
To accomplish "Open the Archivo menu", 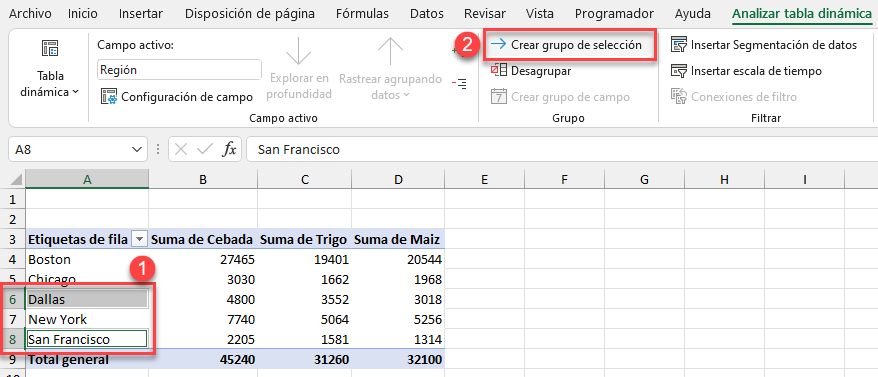I will click(30, 13).
